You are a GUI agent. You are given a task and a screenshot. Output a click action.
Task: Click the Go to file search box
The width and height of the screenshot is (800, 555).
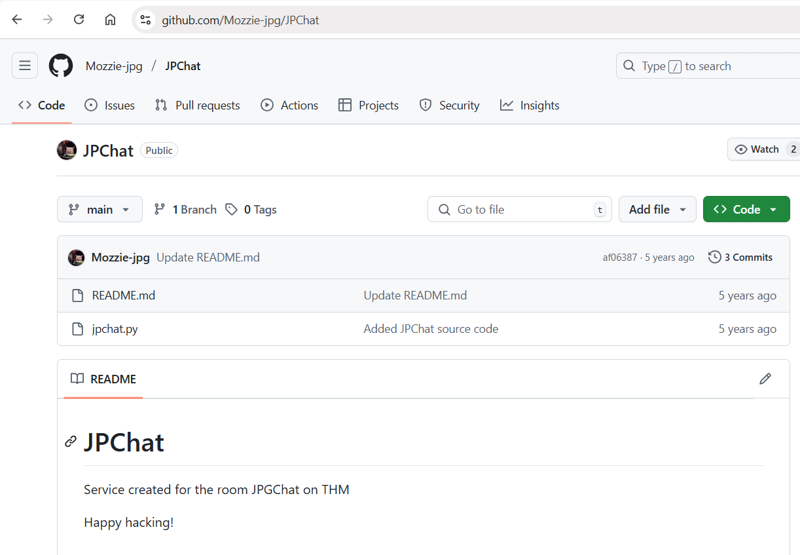pyautogui.click(x=519, y=210)
